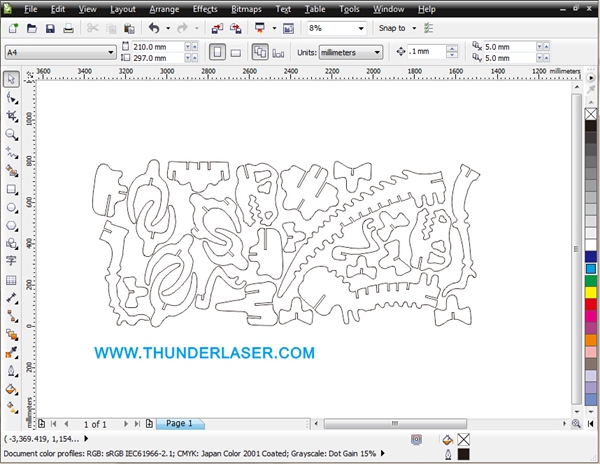Pick the blue color swatch

pyautogui.click(x=591, y=257)
